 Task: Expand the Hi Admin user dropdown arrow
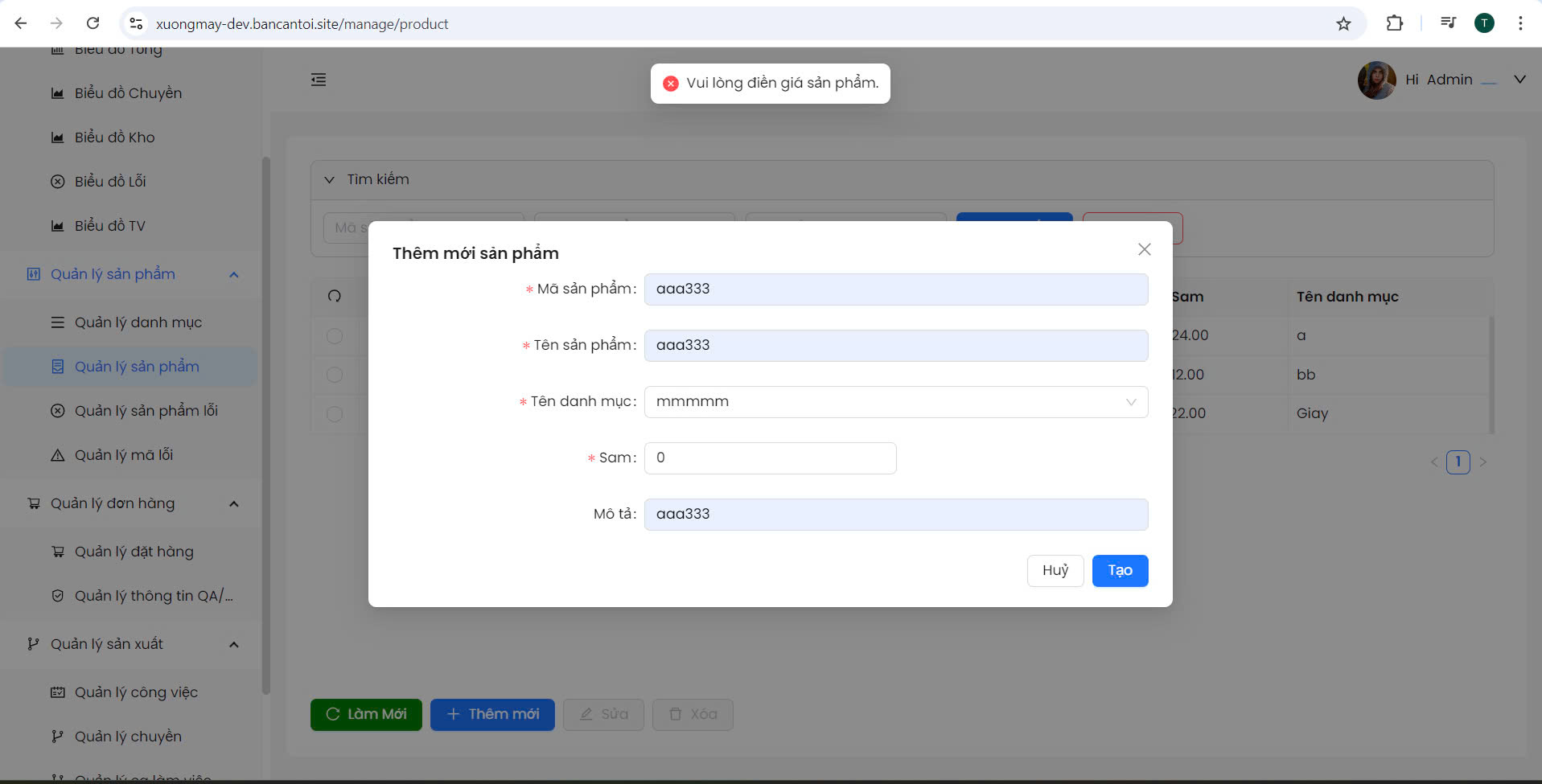1519,80
